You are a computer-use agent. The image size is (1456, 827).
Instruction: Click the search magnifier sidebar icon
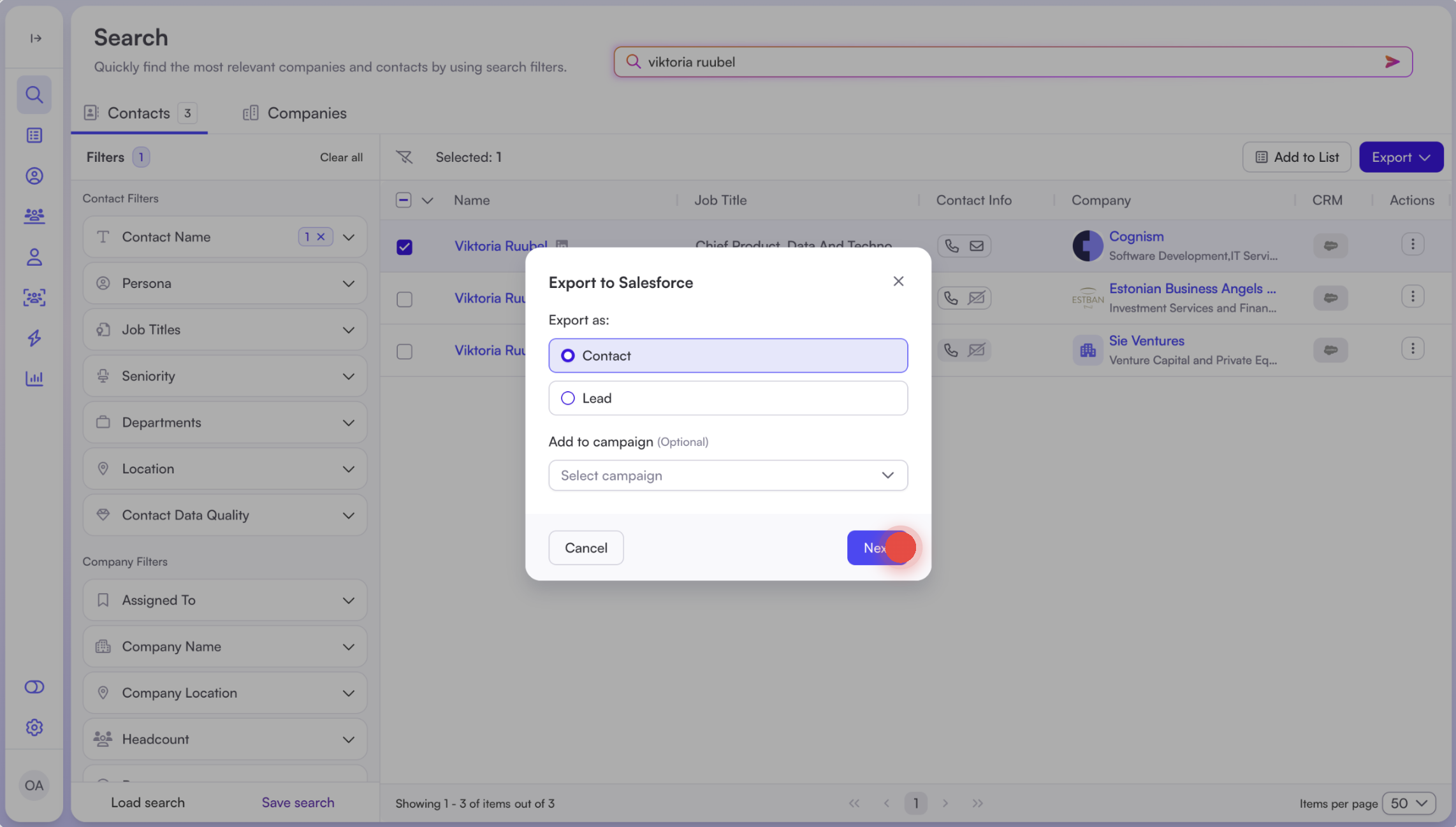[34, 95]
